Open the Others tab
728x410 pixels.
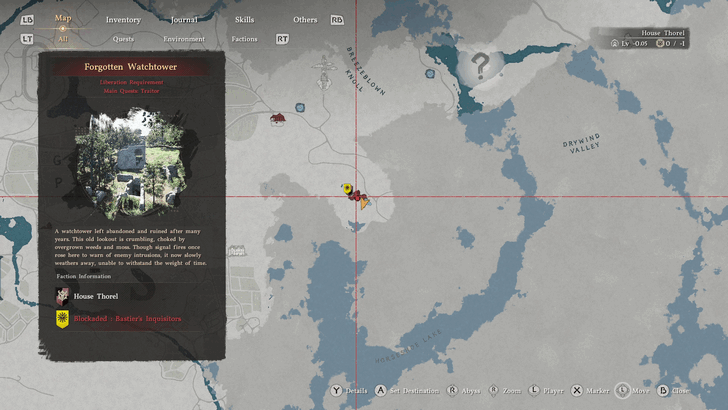pyautogui.click(x=305, y=20)
